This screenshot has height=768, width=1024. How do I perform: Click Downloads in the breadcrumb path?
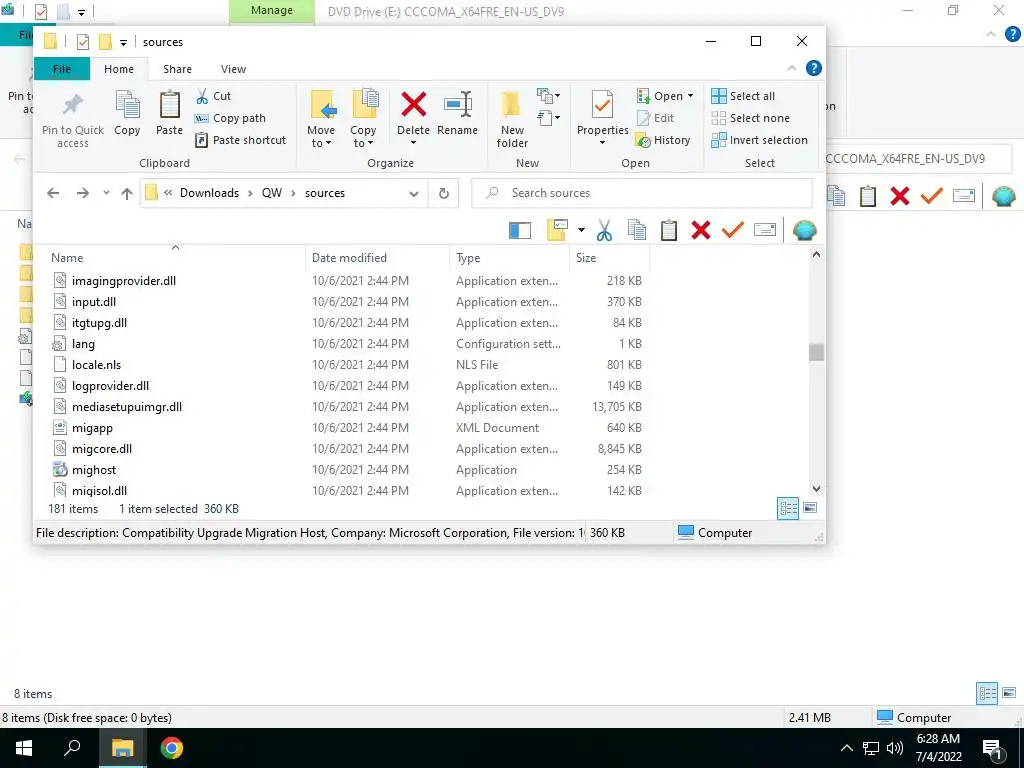pos(209,193)
